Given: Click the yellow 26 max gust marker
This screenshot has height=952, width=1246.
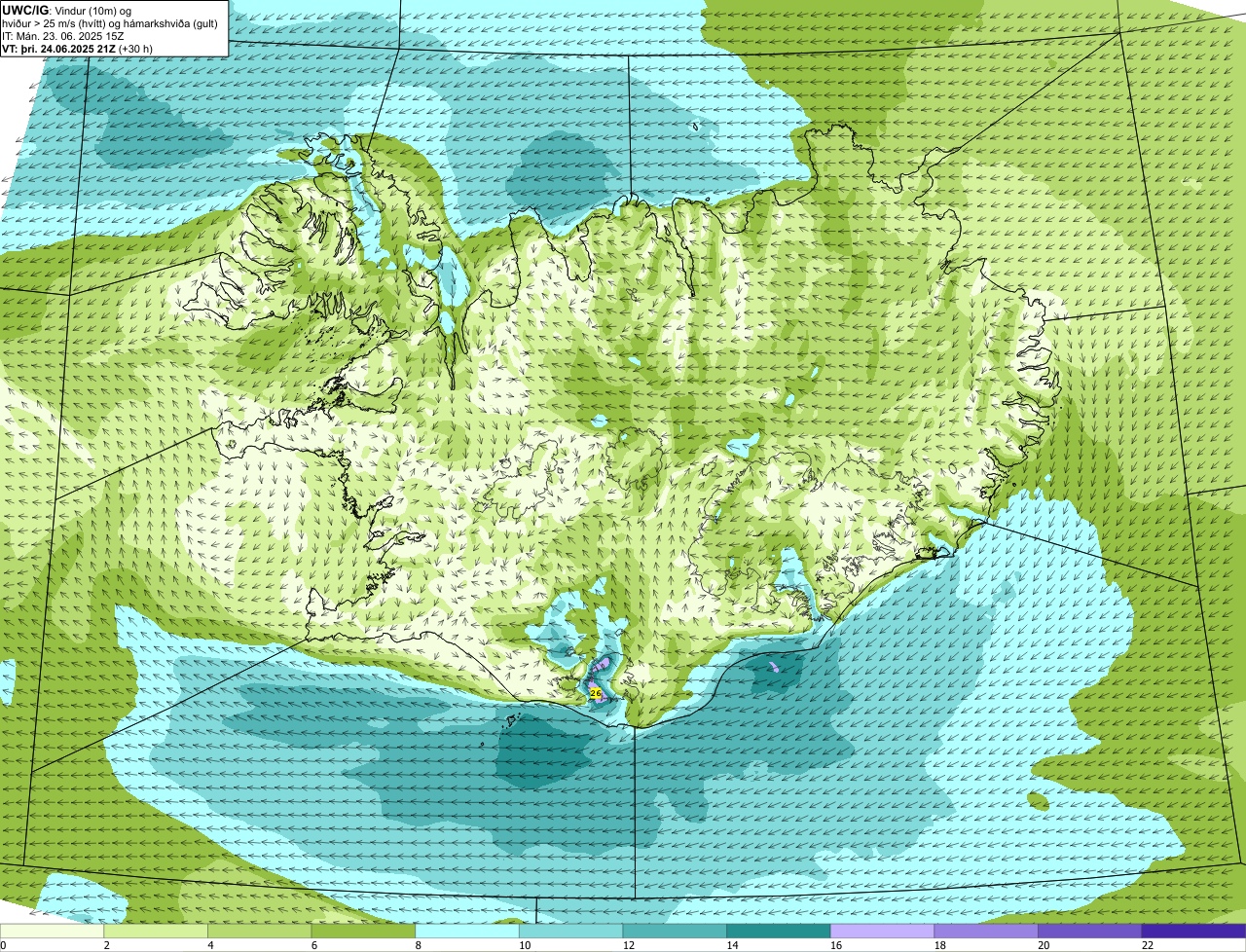Looking at the screenshot, I should (x=596, y=693).
